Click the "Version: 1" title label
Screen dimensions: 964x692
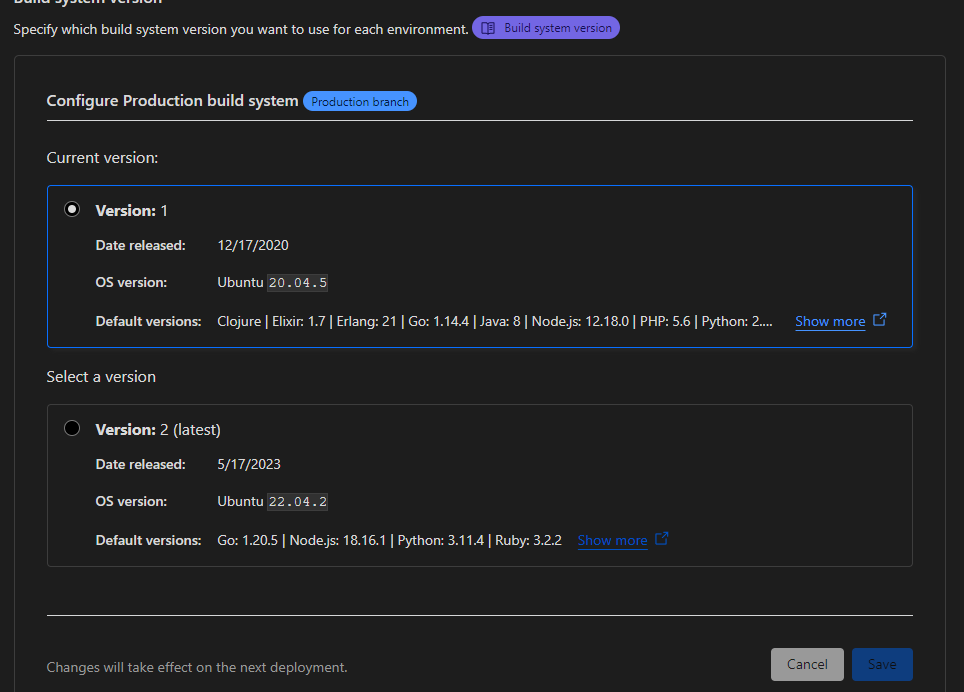pos(131,211)
